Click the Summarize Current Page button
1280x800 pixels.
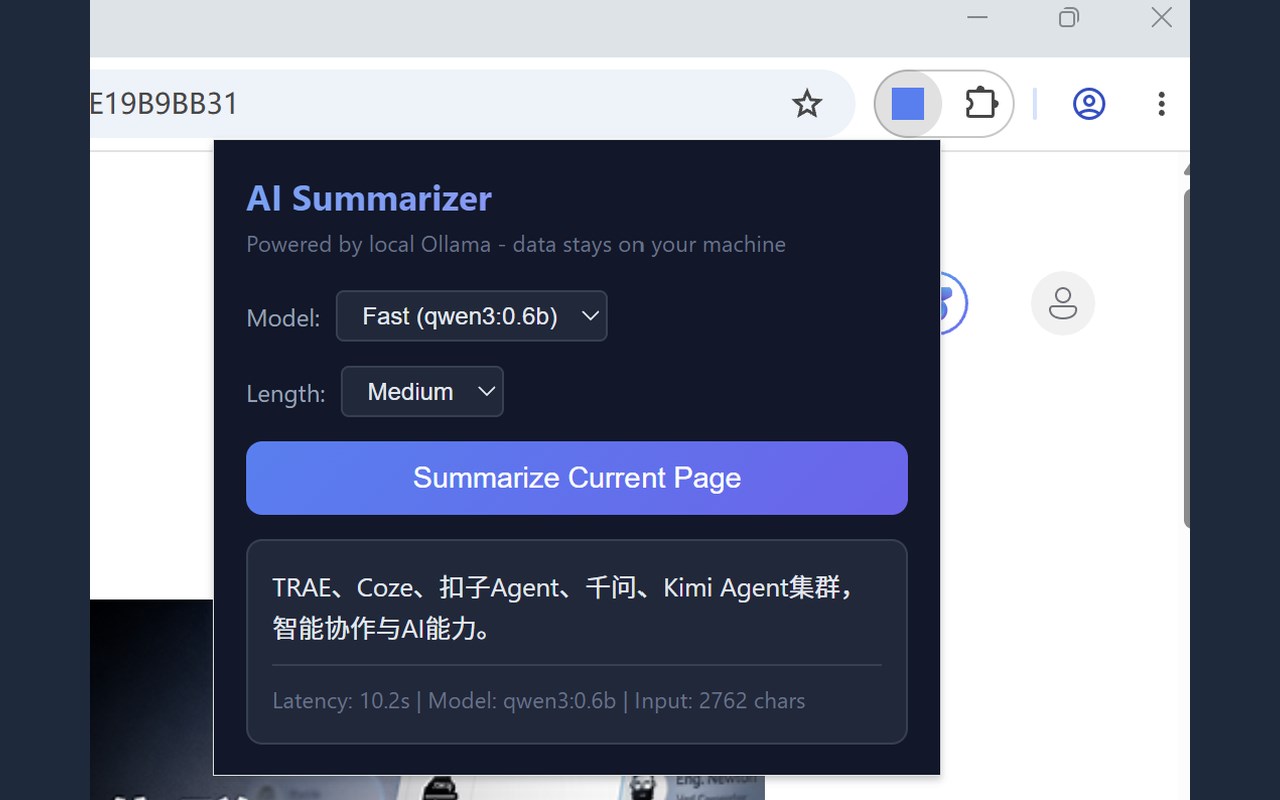(x=577, y=478)
